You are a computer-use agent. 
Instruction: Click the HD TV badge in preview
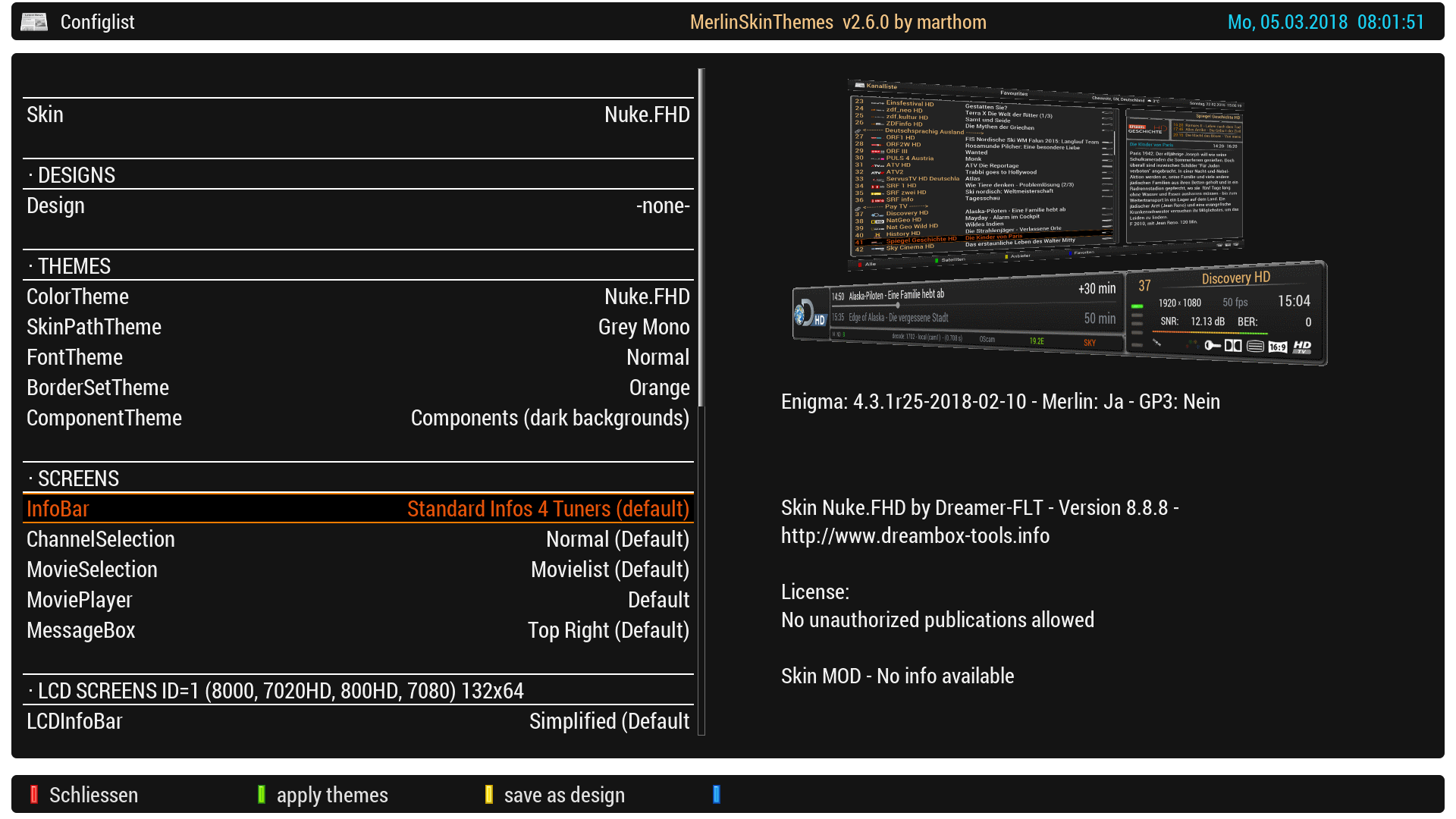tap(1302, 347)
